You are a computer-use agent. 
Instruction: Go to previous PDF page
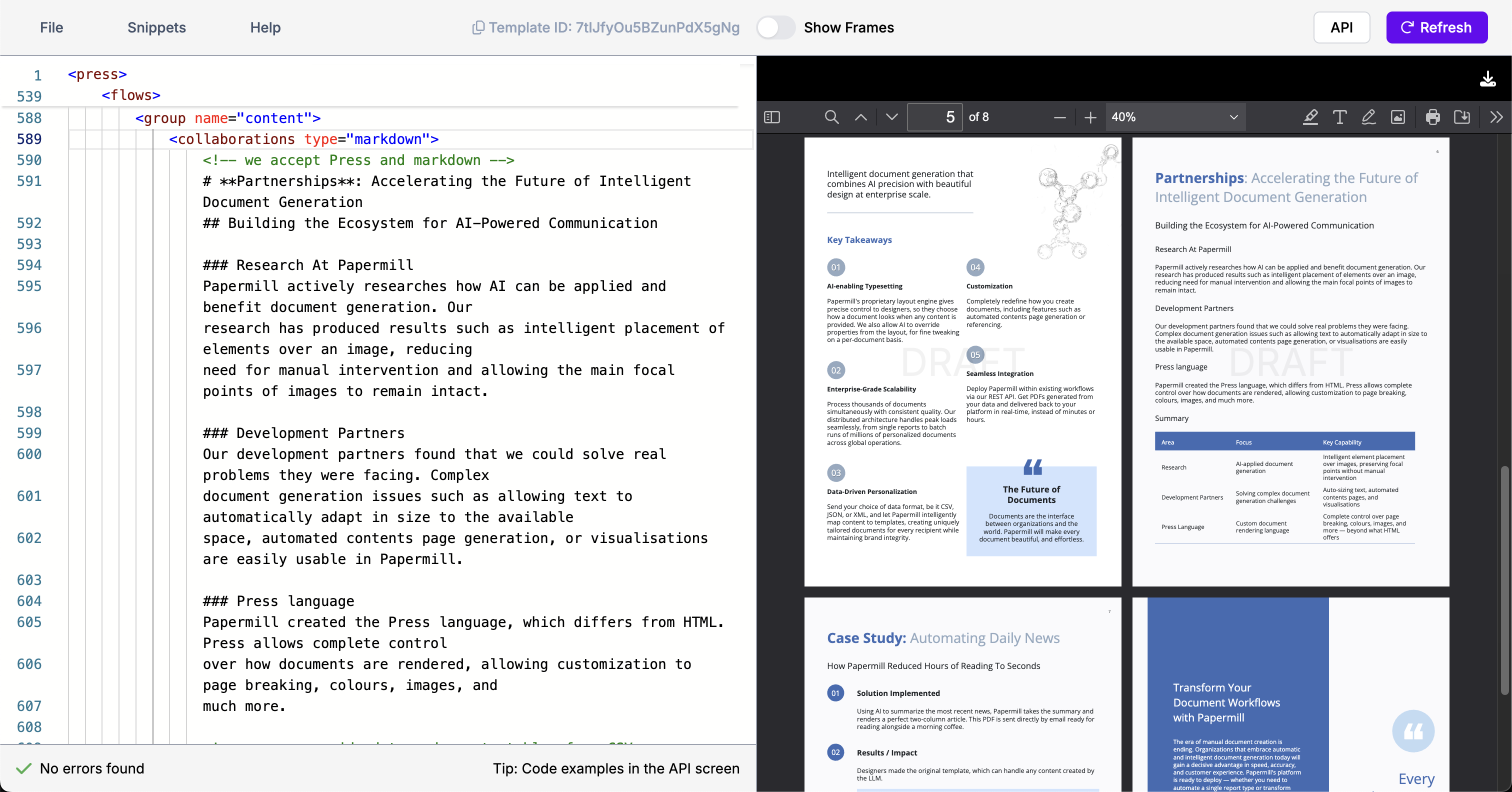[x=860, y=117]
